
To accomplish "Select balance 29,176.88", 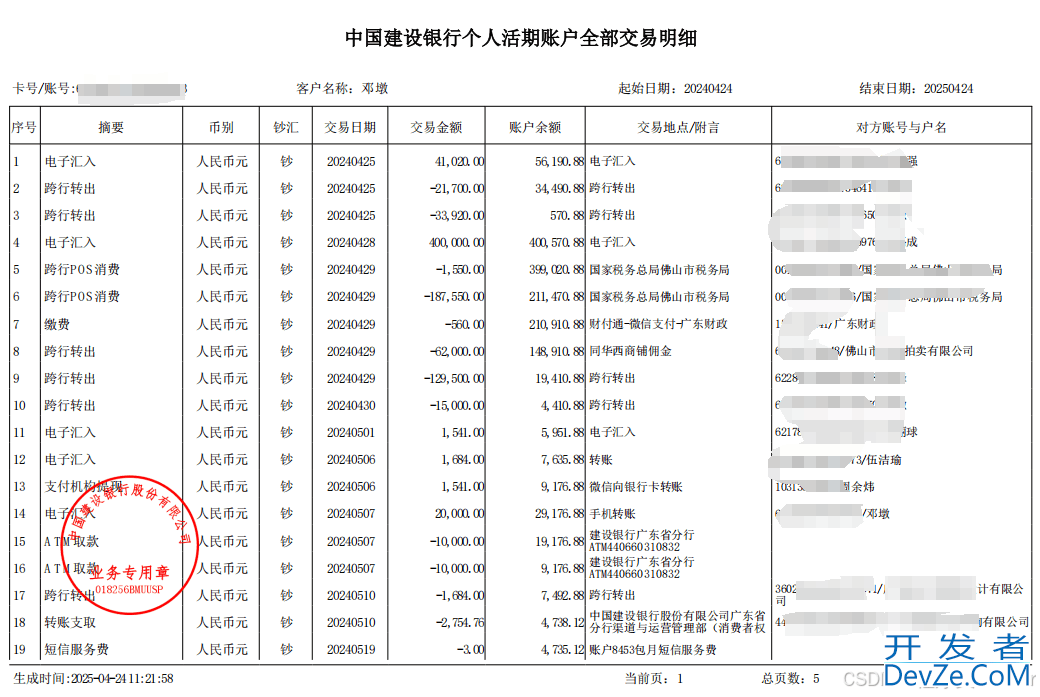I will (560, 514).
